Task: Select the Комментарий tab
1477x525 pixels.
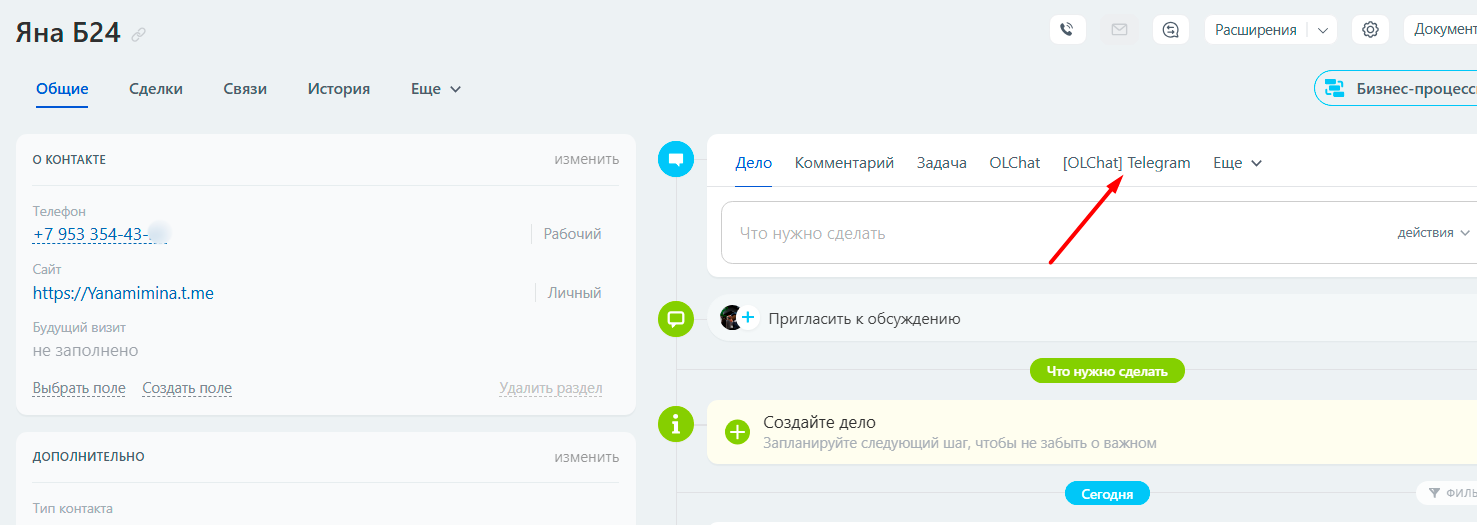Action: tap(844, 163)
